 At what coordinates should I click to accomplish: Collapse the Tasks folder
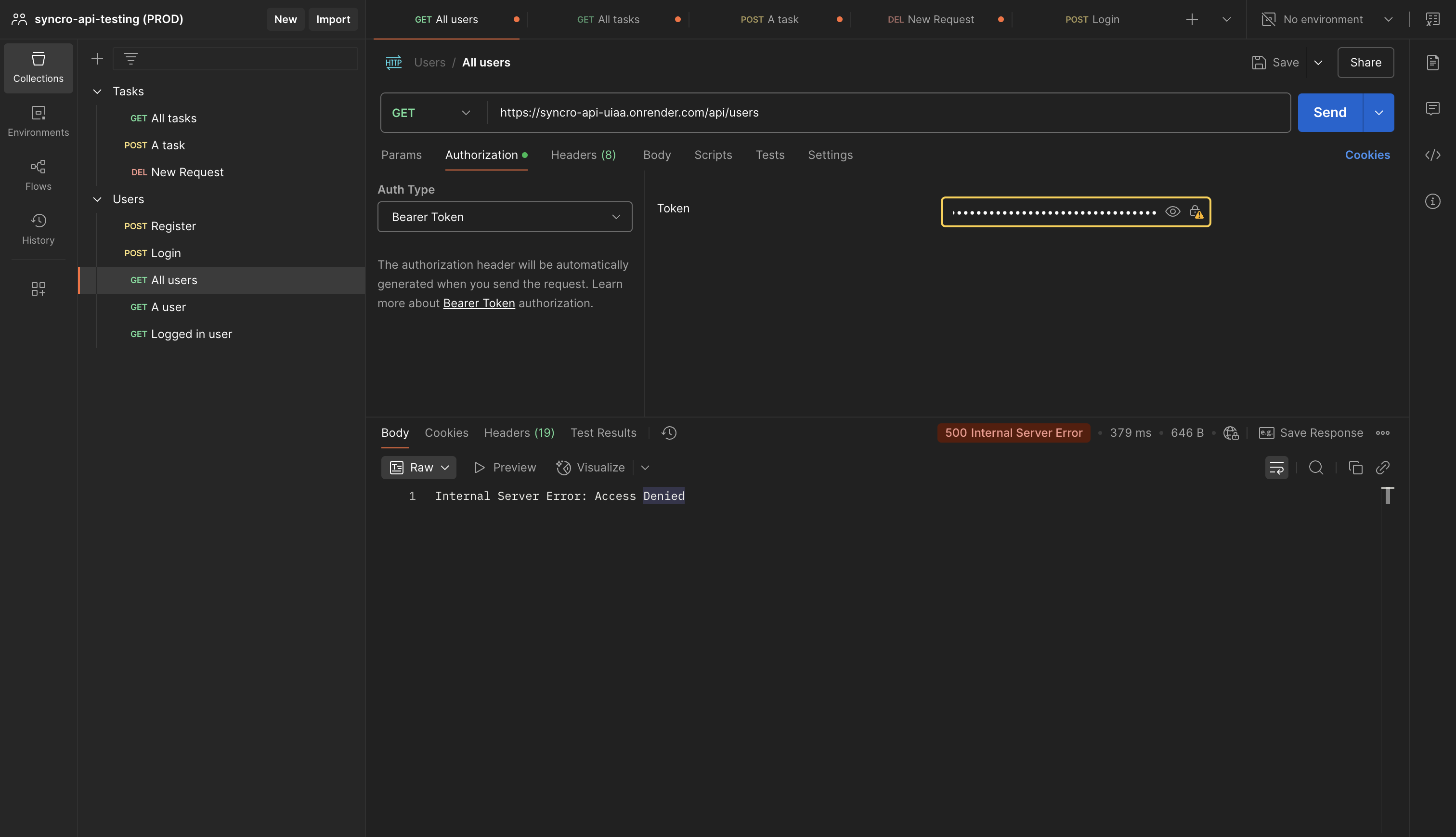click(x=98, y=92)
